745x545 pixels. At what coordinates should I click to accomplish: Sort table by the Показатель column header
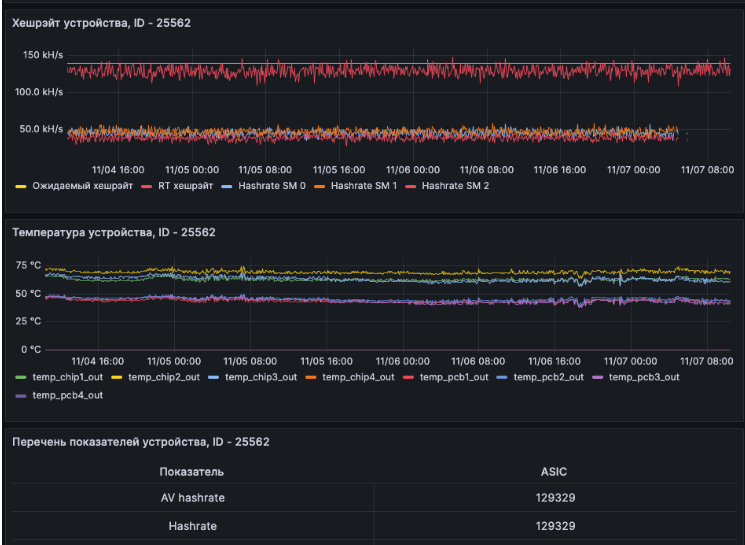[x=192, y=471]
